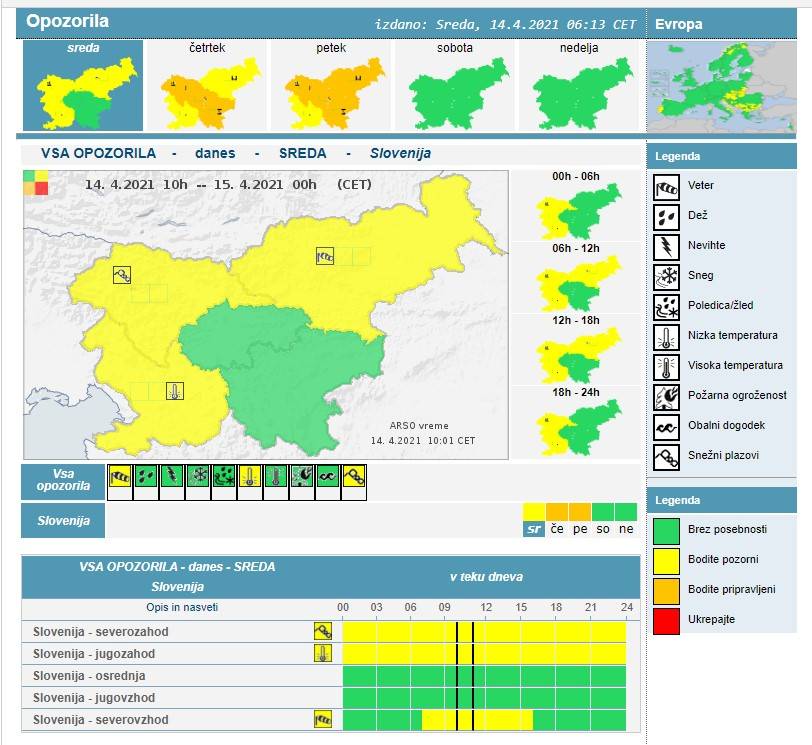Click the thunderstorm icon in Vsa opozorila row
Image resolution: width=812 pixels, height=745 pixels.
point(172,478)
